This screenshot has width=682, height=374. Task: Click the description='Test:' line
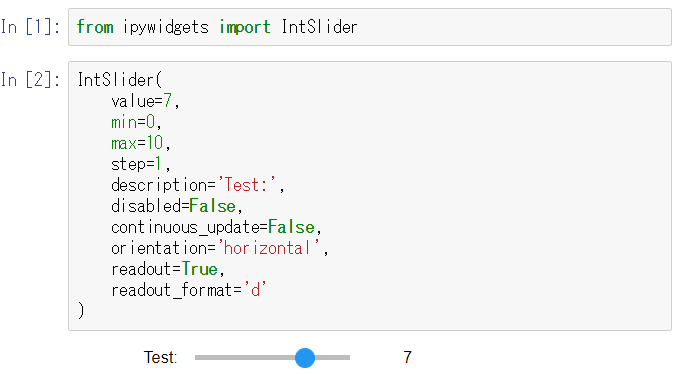click(x=198, y=185)
